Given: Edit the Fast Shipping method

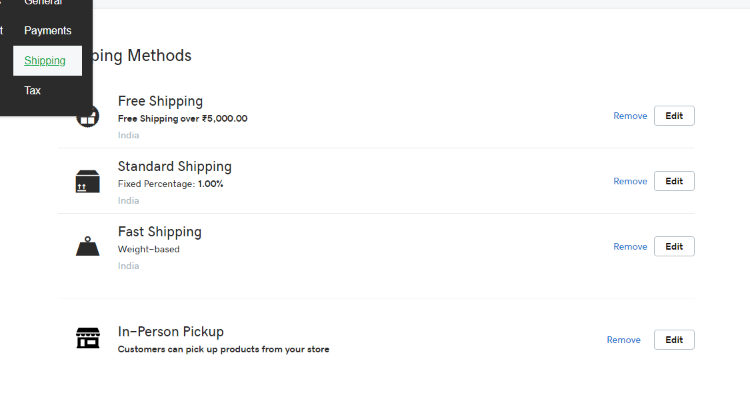Looking at the screenshot, I should [674, 246].
